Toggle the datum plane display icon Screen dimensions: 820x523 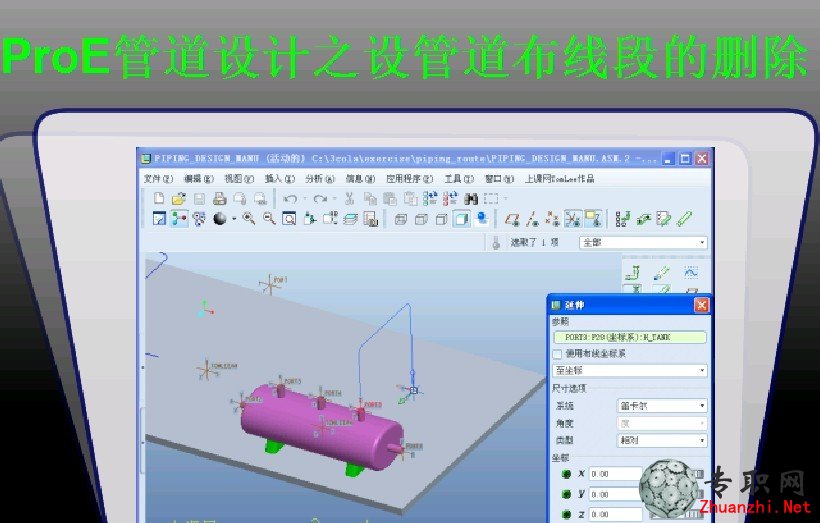512,219
